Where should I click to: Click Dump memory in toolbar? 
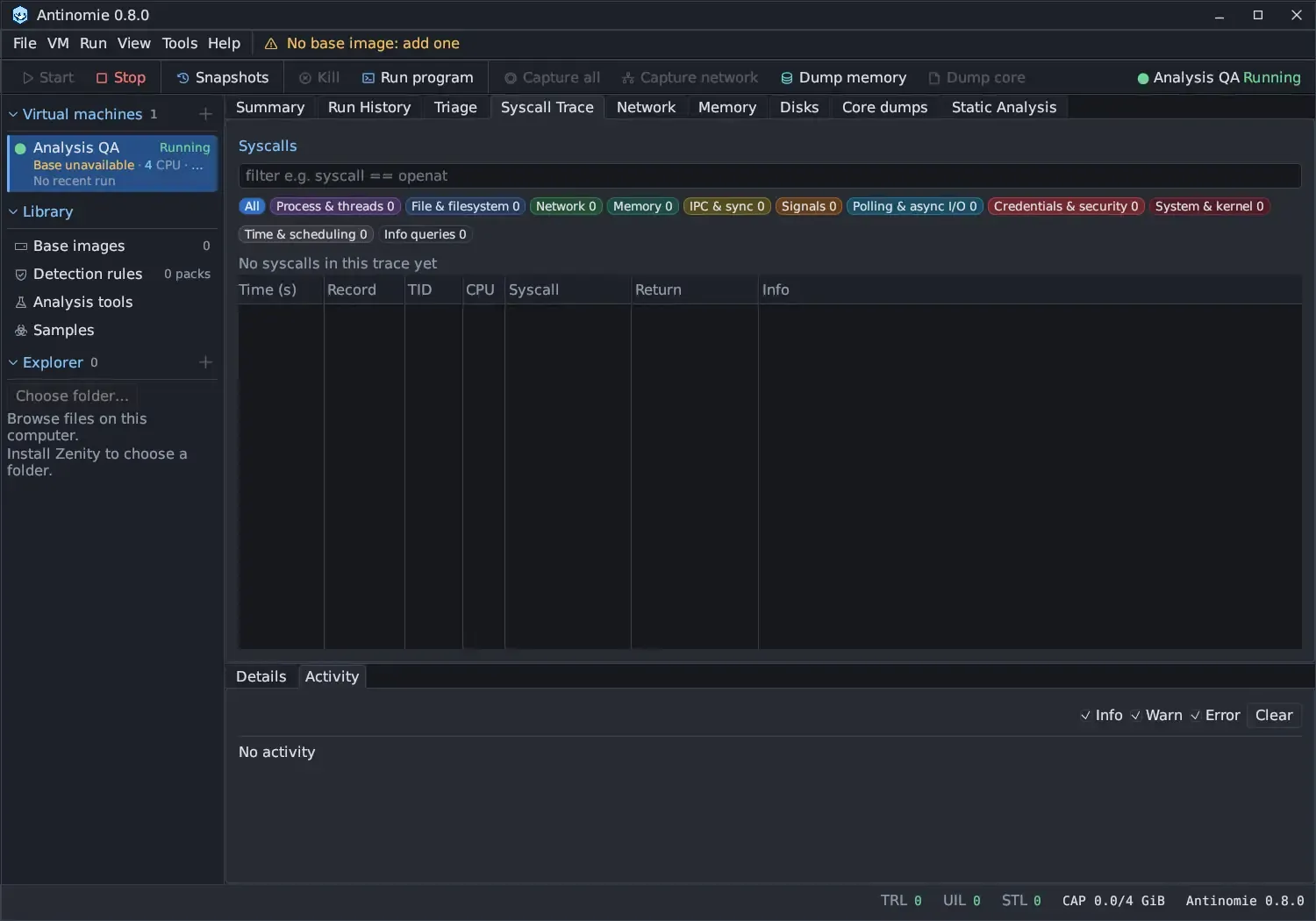843,78
